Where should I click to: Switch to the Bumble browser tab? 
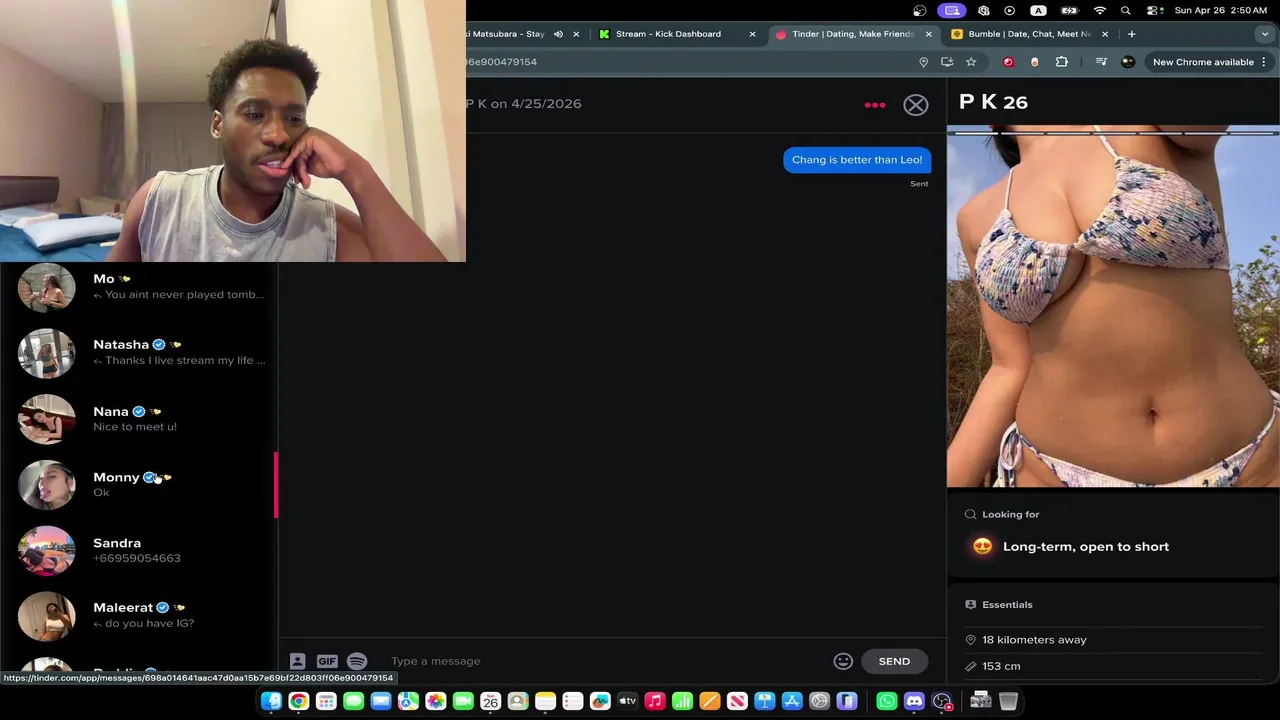tap(1030, 34)
